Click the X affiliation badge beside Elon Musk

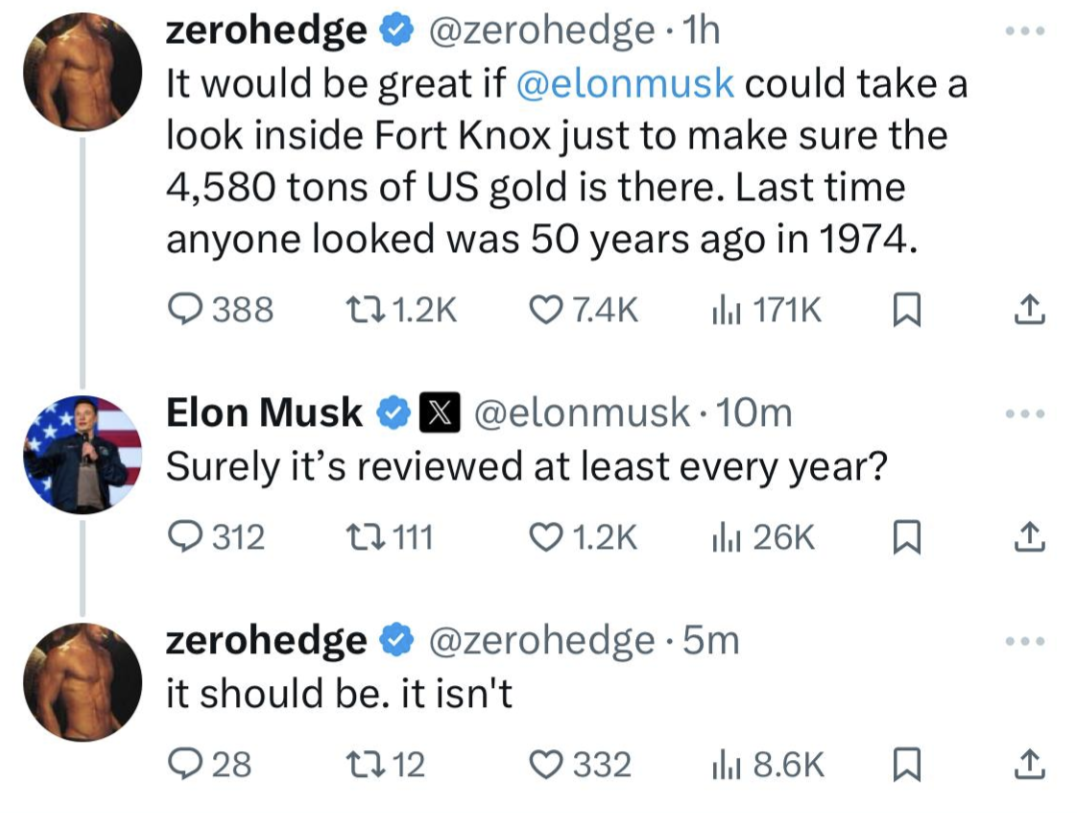tap(435, 412)
